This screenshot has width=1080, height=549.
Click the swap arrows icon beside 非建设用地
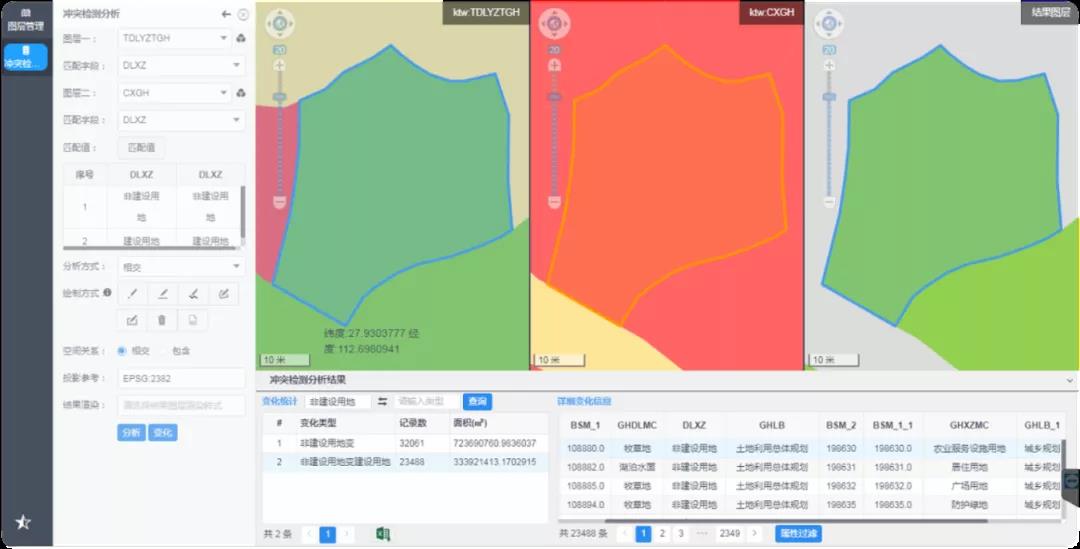[382, 401]
